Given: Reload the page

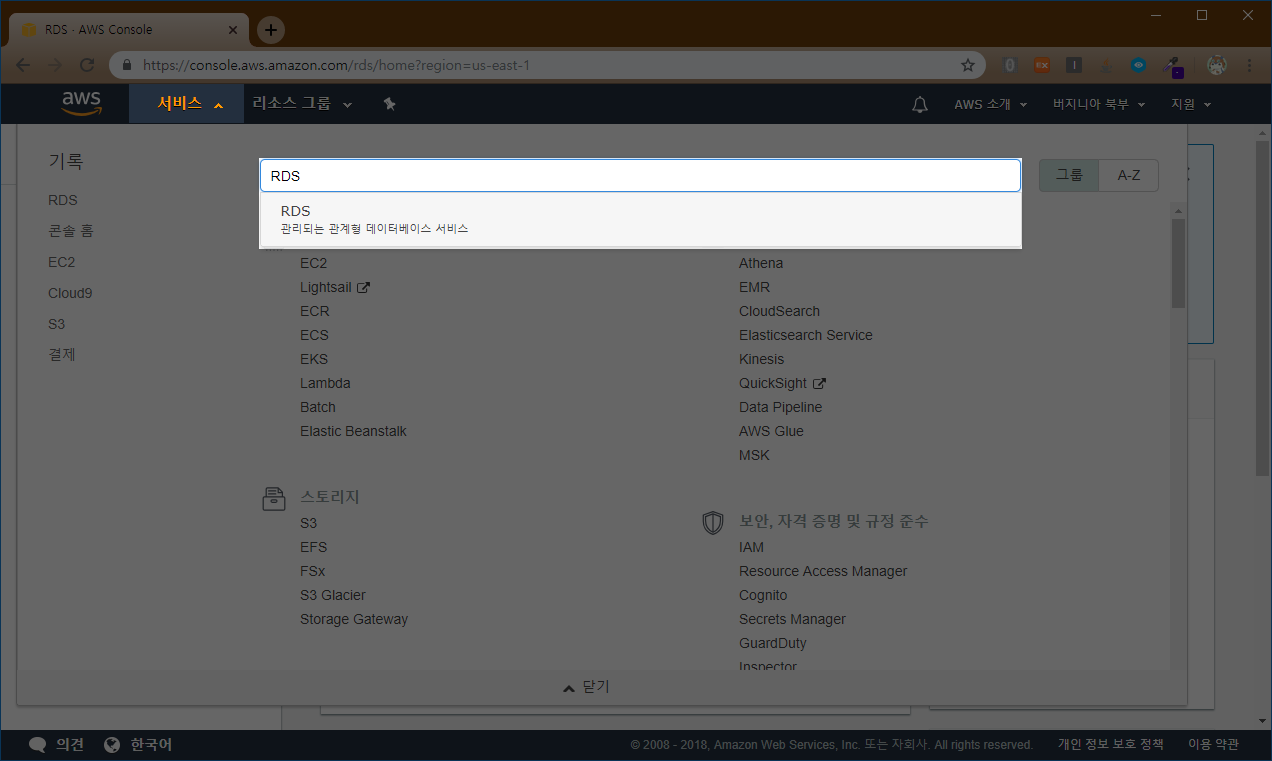Looking at the screenshot, I should [87, 65].
